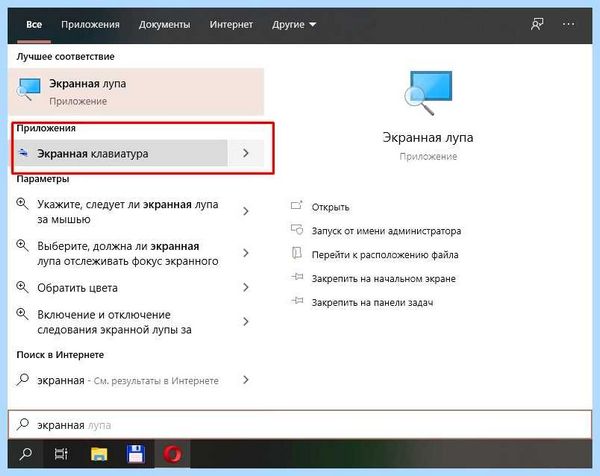Open the setting about magnifier following mouse

128,212
